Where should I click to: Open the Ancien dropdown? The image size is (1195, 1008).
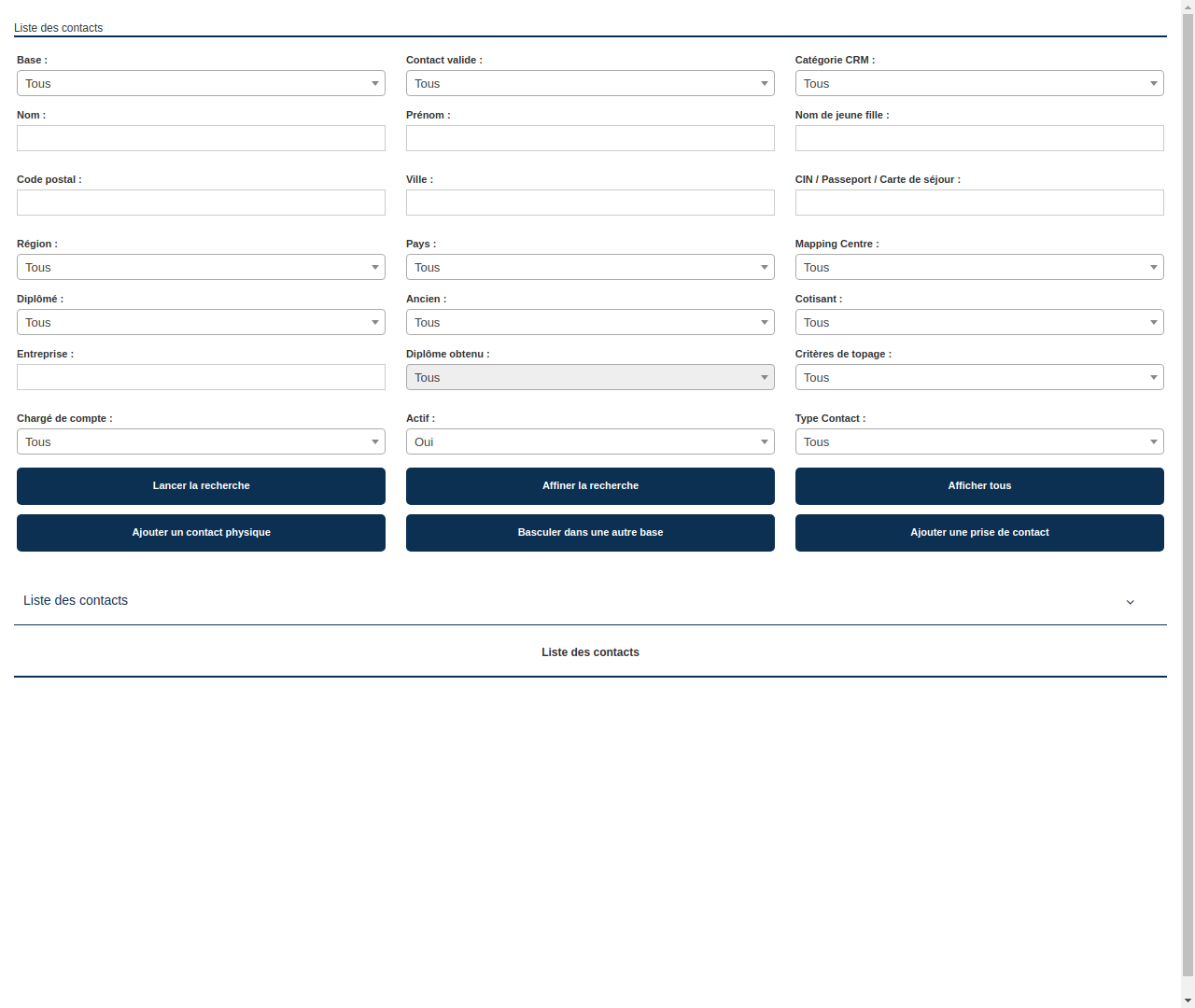coord(590,322)
